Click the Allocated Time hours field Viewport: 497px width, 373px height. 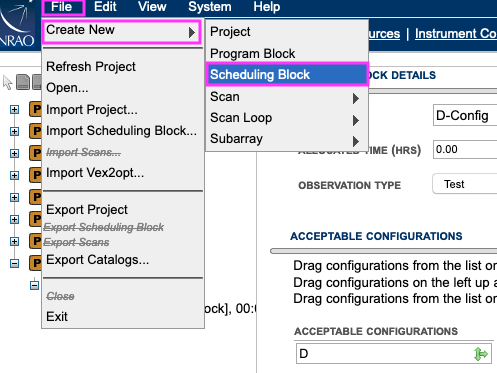coord(465,149)
